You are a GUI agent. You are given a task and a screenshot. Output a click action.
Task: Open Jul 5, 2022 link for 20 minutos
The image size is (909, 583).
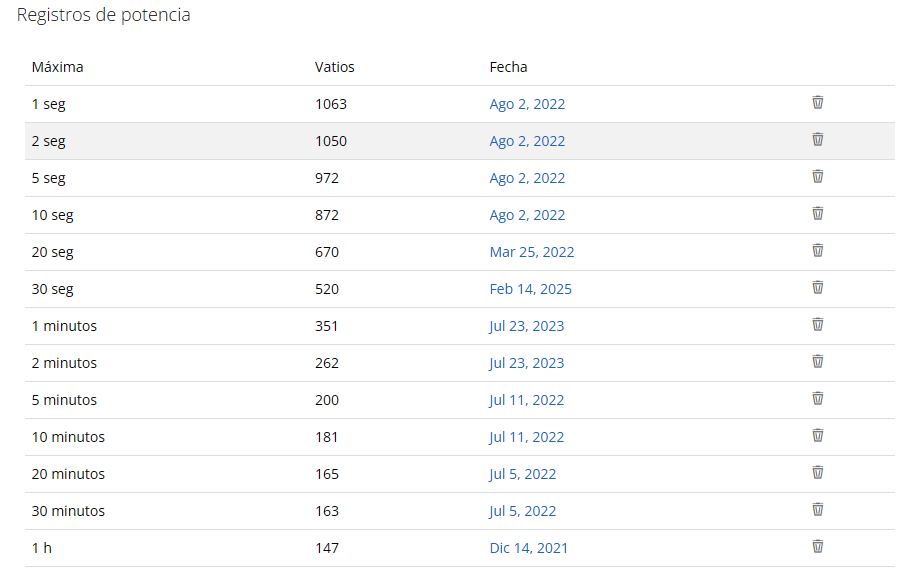point(522,474)
